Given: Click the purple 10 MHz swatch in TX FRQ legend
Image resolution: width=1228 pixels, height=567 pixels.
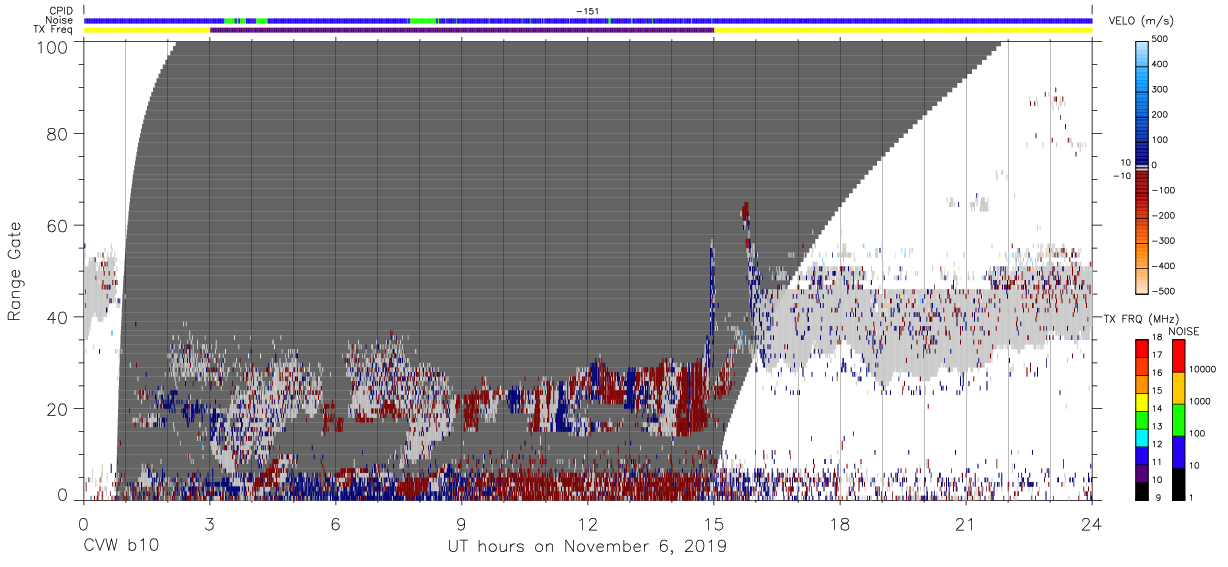Looking at the screenshot, I should pyautogui.click(x=1141, y=474).
